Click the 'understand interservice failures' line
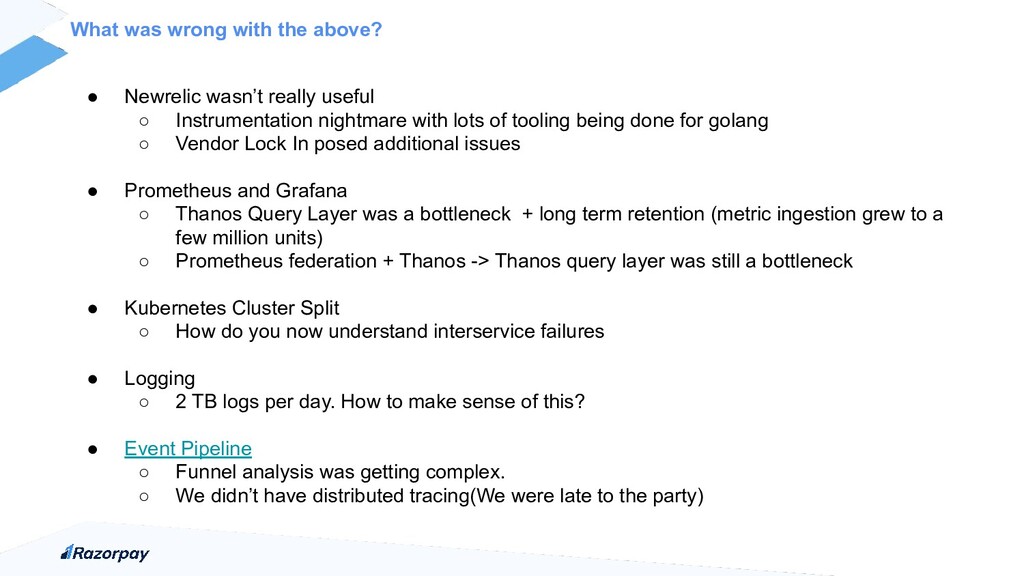This screenshot has height=576, width=1024. 389,332
